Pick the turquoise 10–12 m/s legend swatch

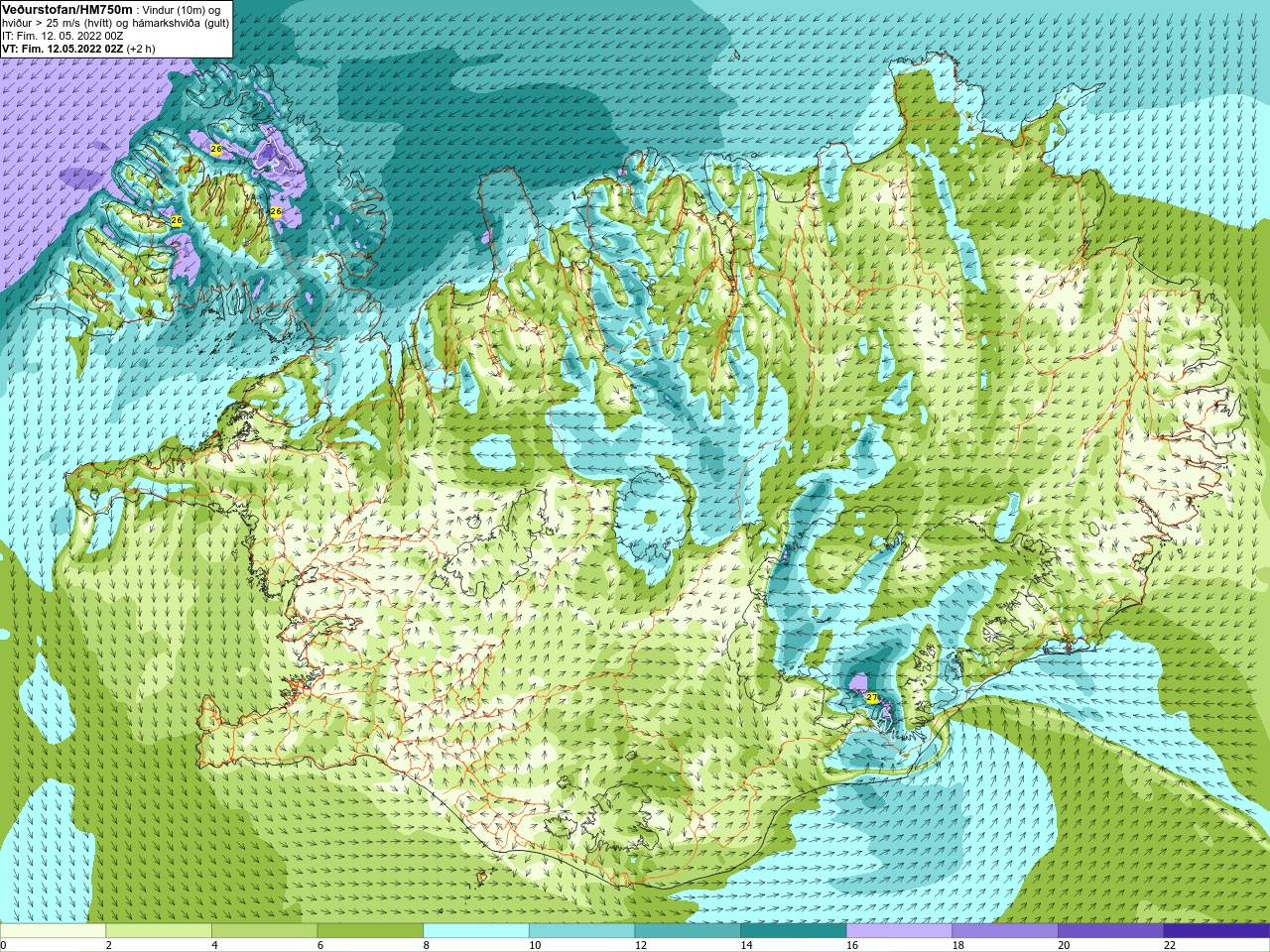581,931
